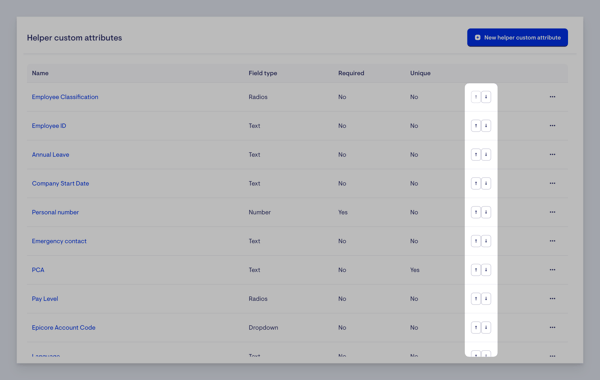Open the Employee Classification attribute
The height and width of the screenshot is (380, 600).
pos(65,97)
